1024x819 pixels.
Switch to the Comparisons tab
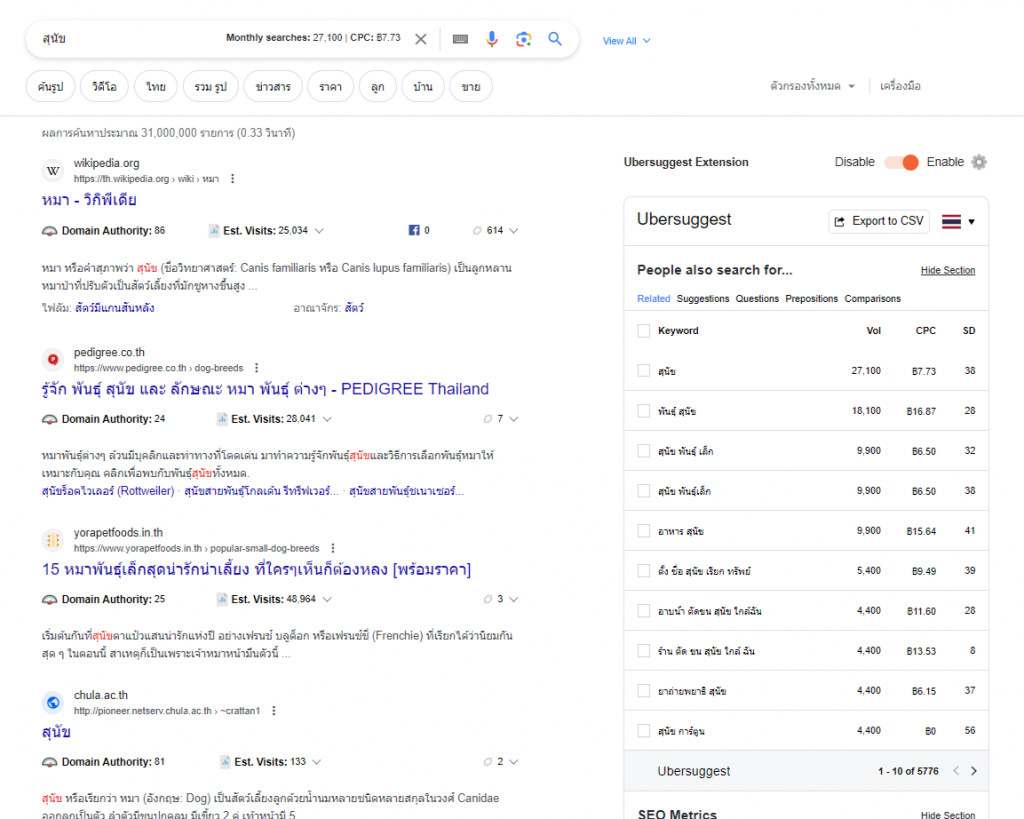(x=872, y=298)
